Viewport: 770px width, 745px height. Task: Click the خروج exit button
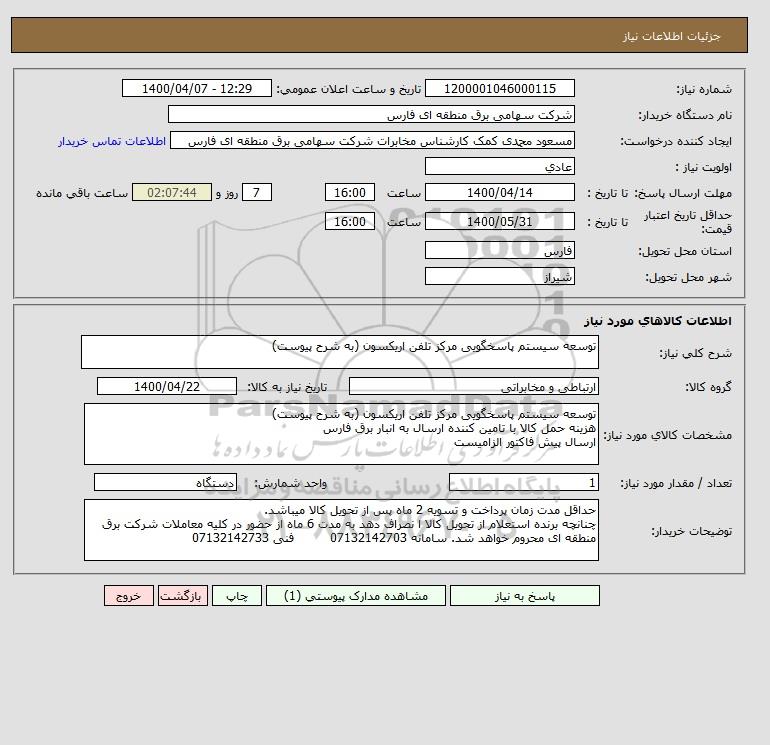point(129,595)
